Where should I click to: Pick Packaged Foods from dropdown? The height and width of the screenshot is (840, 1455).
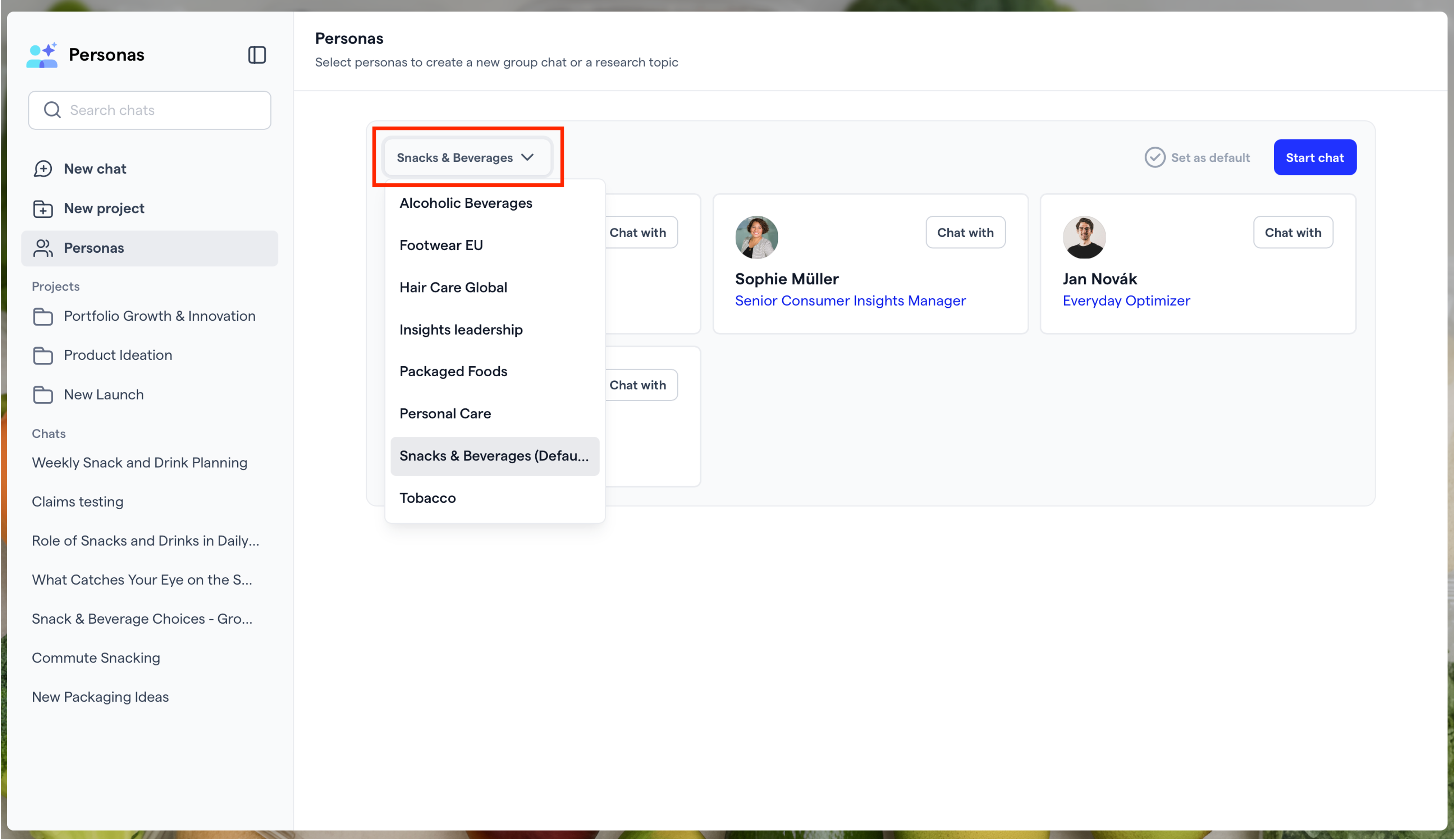click(495, 372)
